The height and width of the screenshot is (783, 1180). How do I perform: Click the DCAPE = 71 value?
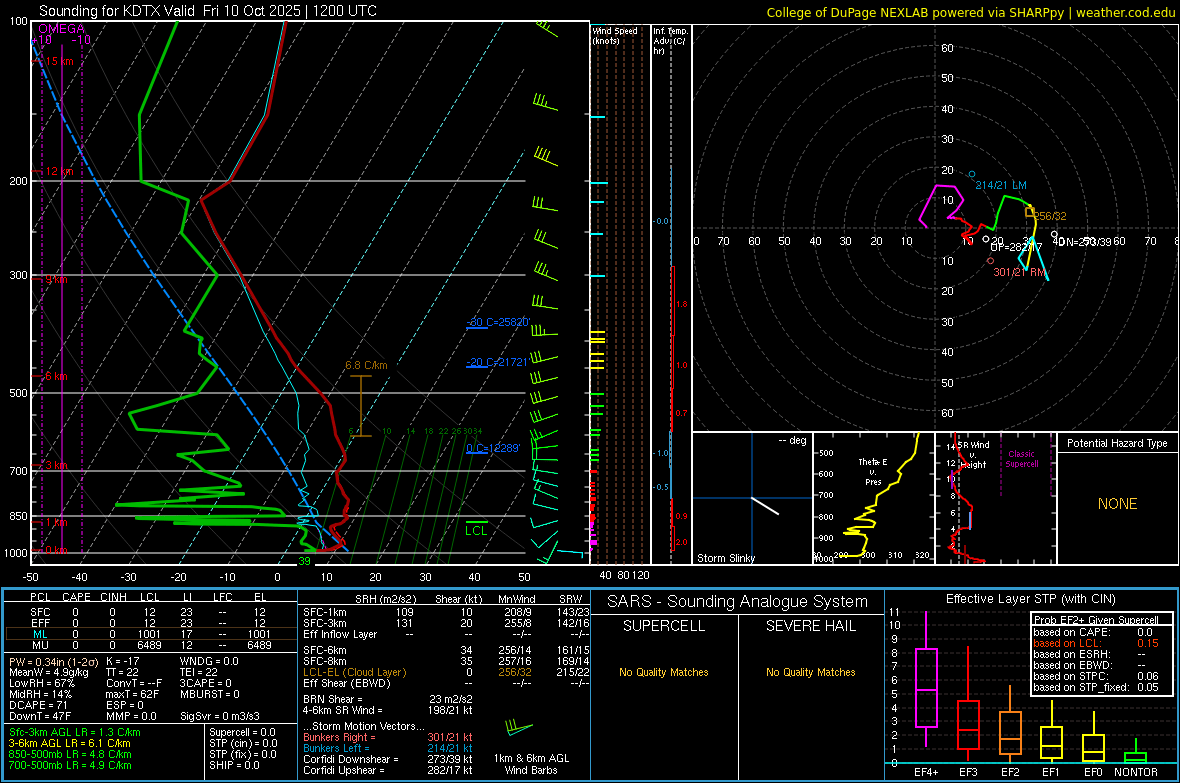38,705
